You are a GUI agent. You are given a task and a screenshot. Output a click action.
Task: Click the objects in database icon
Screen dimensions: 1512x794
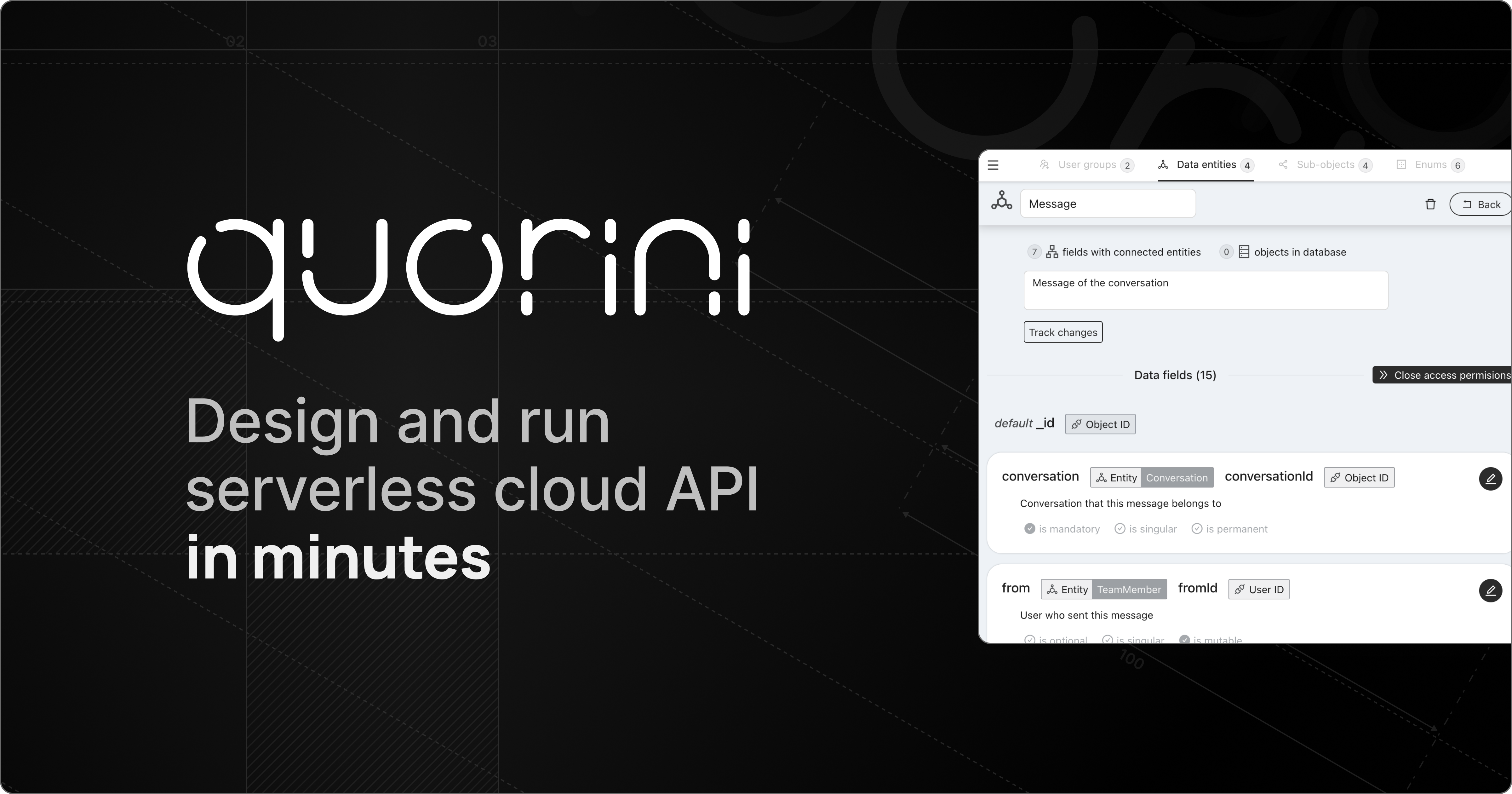[1244, 252]
